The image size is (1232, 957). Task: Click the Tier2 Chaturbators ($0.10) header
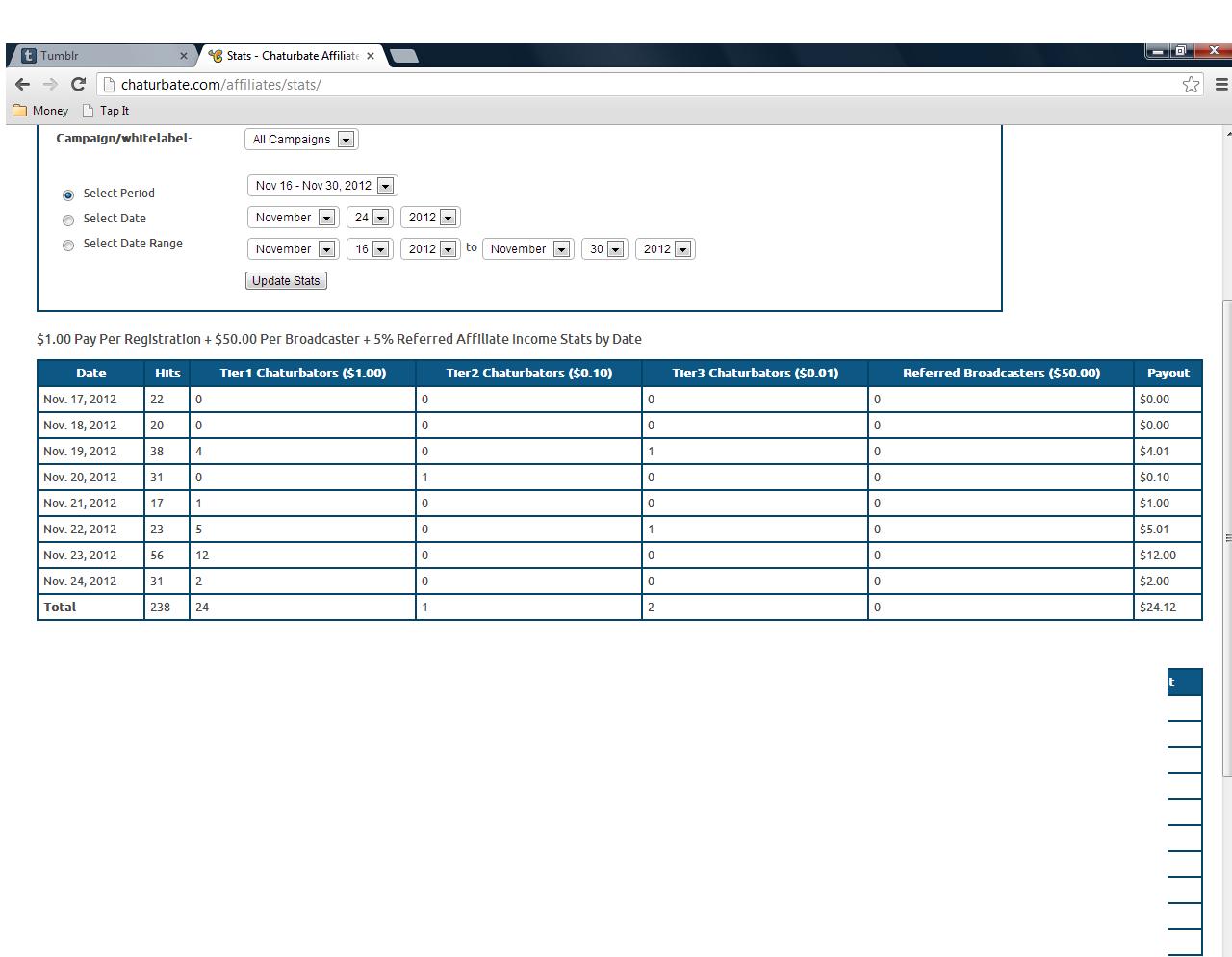529,374
